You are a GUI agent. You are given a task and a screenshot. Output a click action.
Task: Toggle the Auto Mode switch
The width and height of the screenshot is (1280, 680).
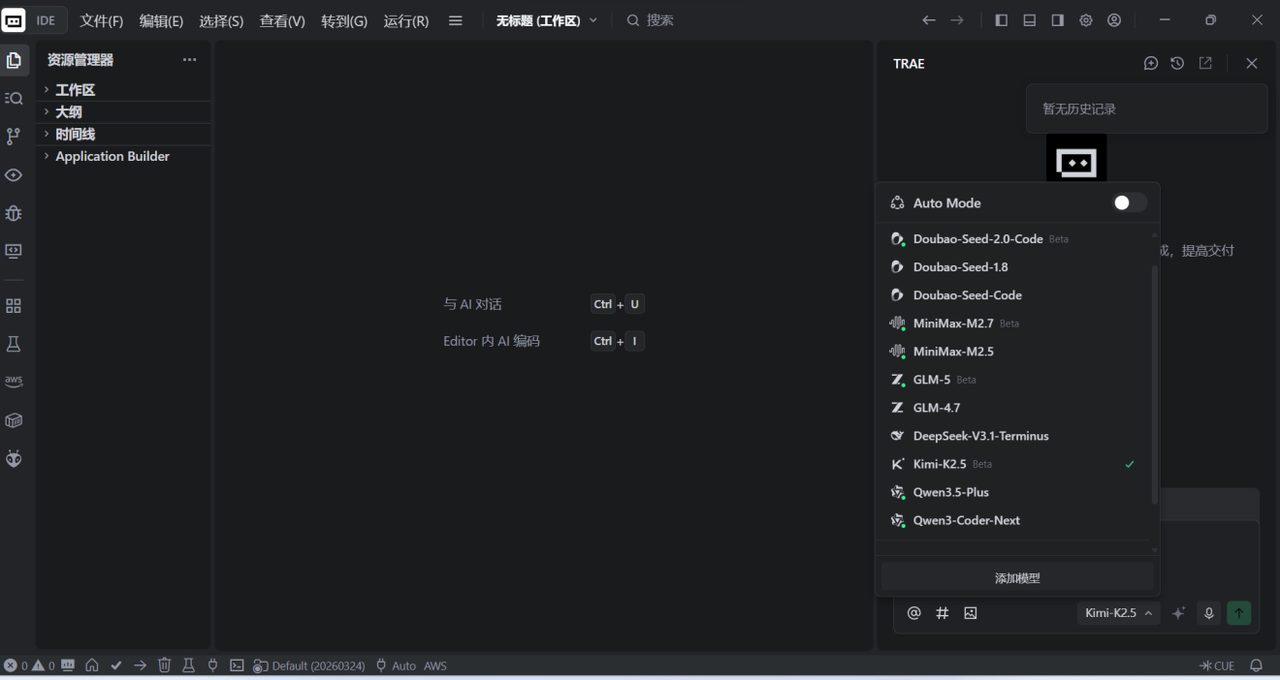click(x=1129, y=203)
